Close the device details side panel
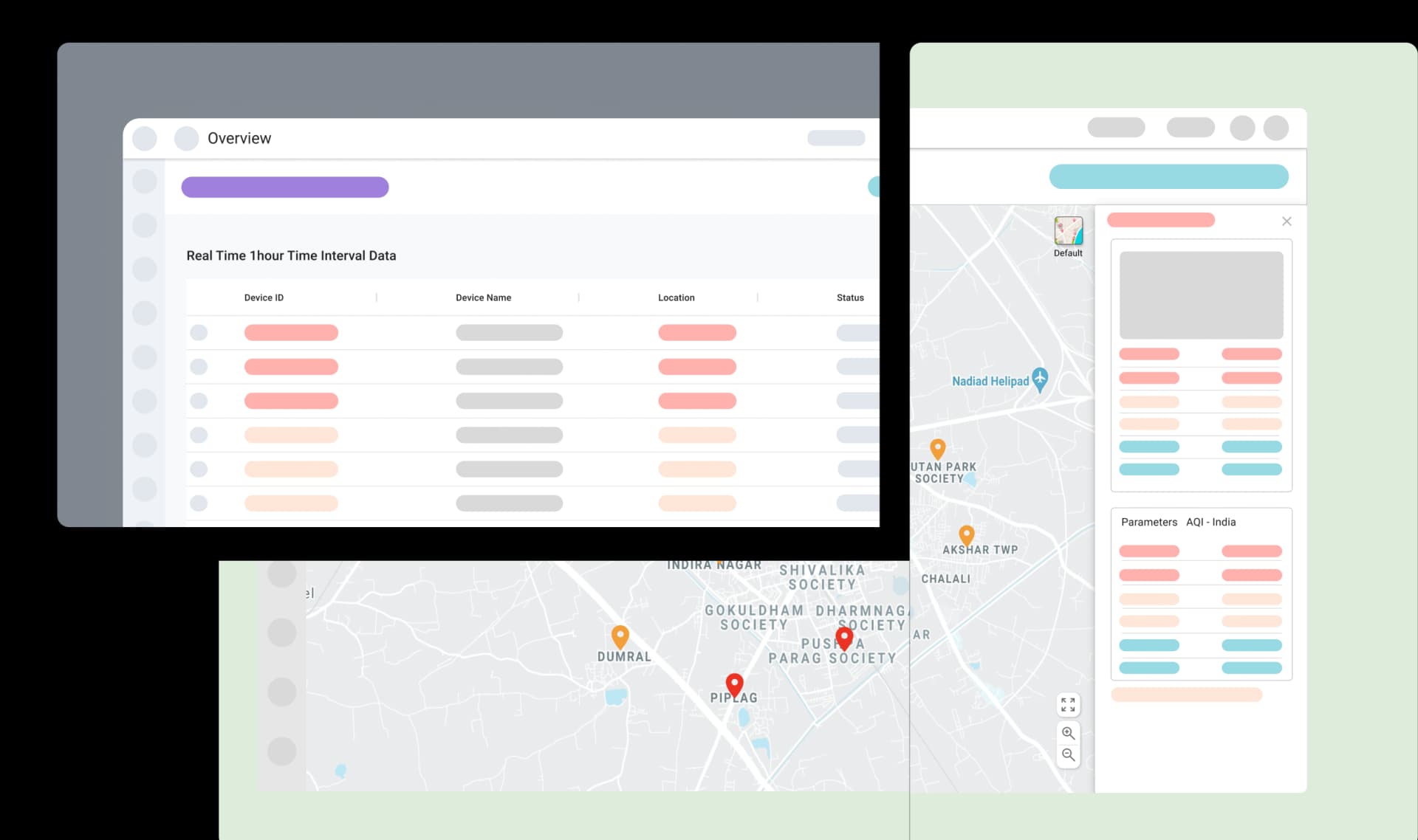 (1287, 221)
